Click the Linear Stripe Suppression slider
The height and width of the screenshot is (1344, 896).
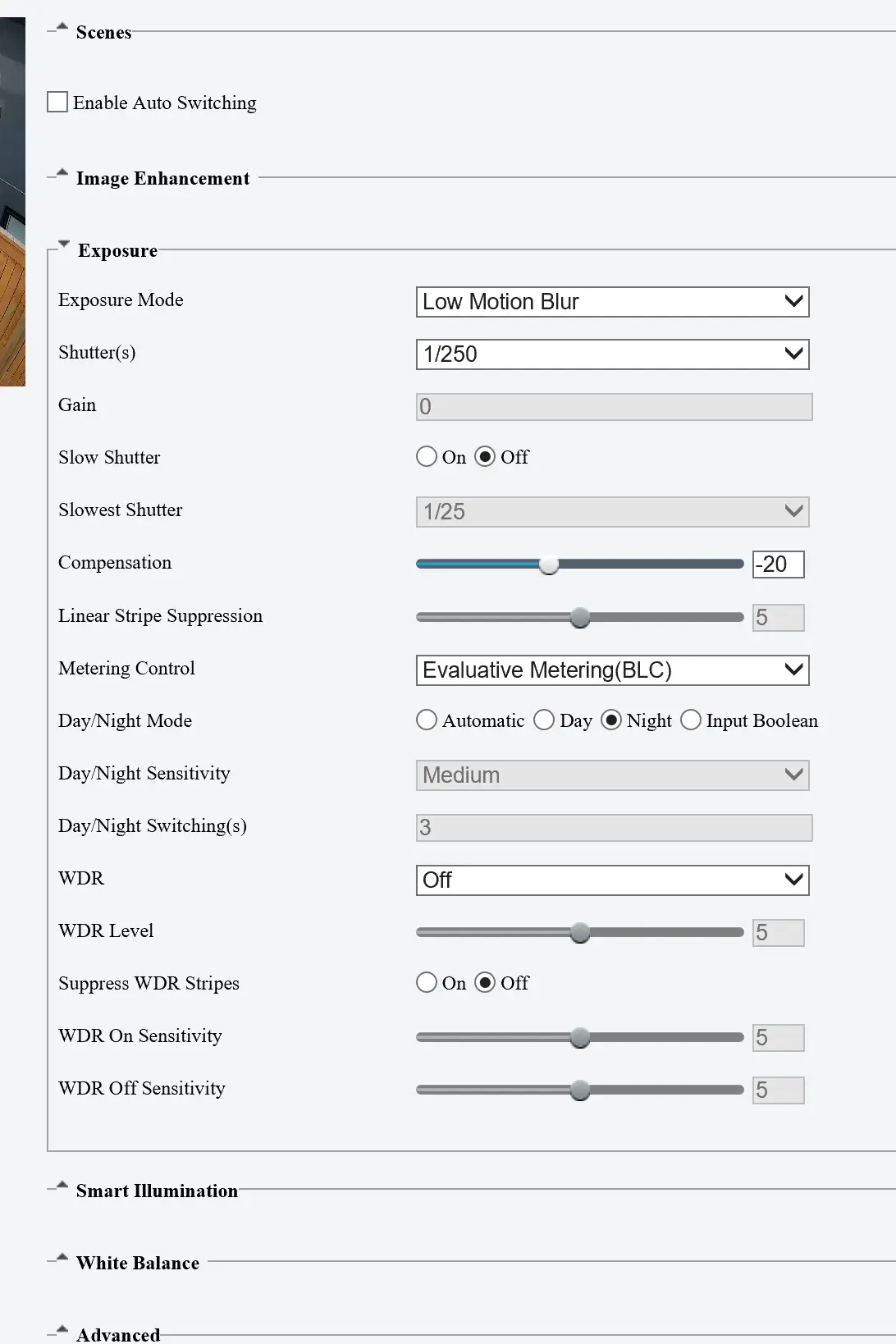tap(580, 617)
